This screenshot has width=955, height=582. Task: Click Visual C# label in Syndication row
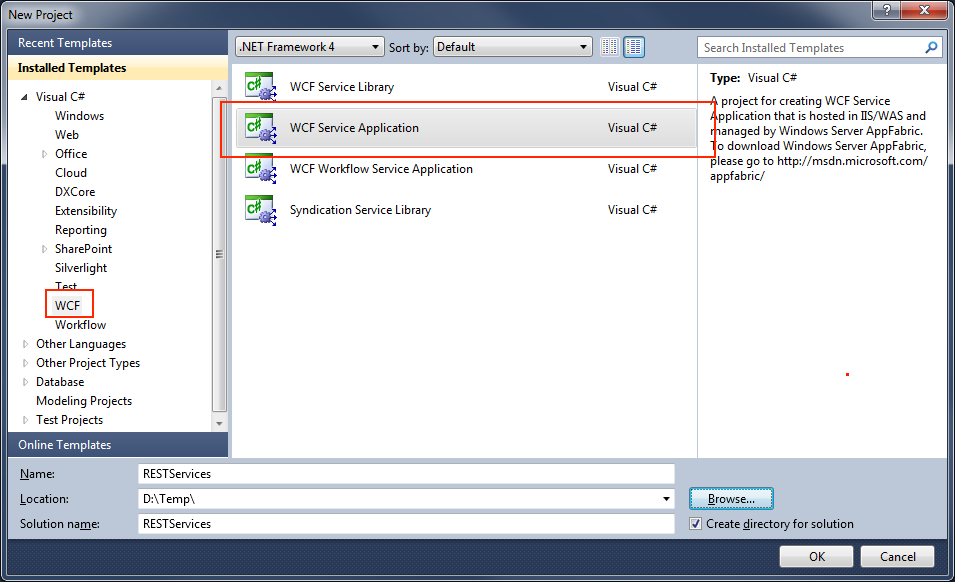[x=632, y=210]
